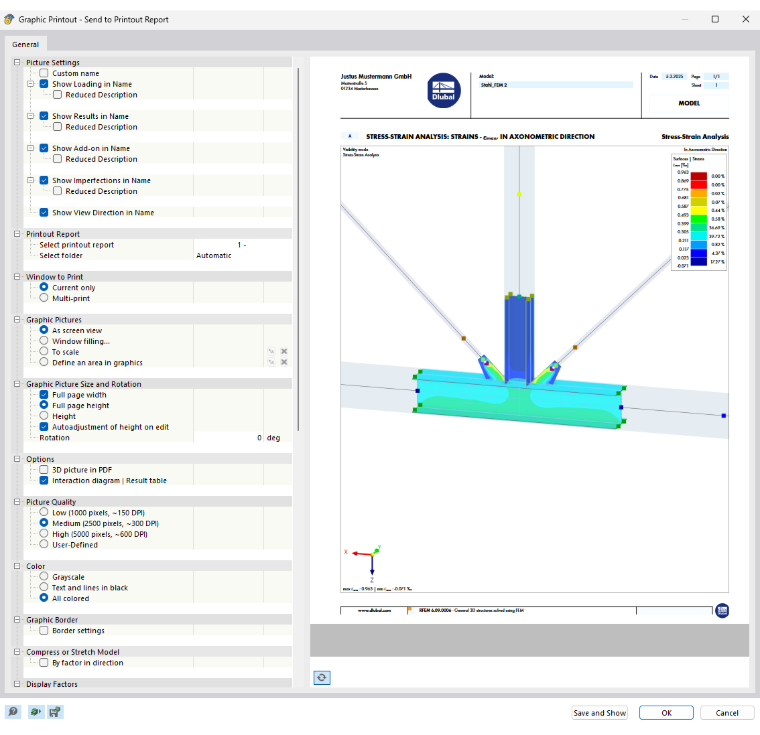Screen dimensions: 760x735
Task: Toggle Interaction diagram | Result table checkbox
Action: [44, 480]
